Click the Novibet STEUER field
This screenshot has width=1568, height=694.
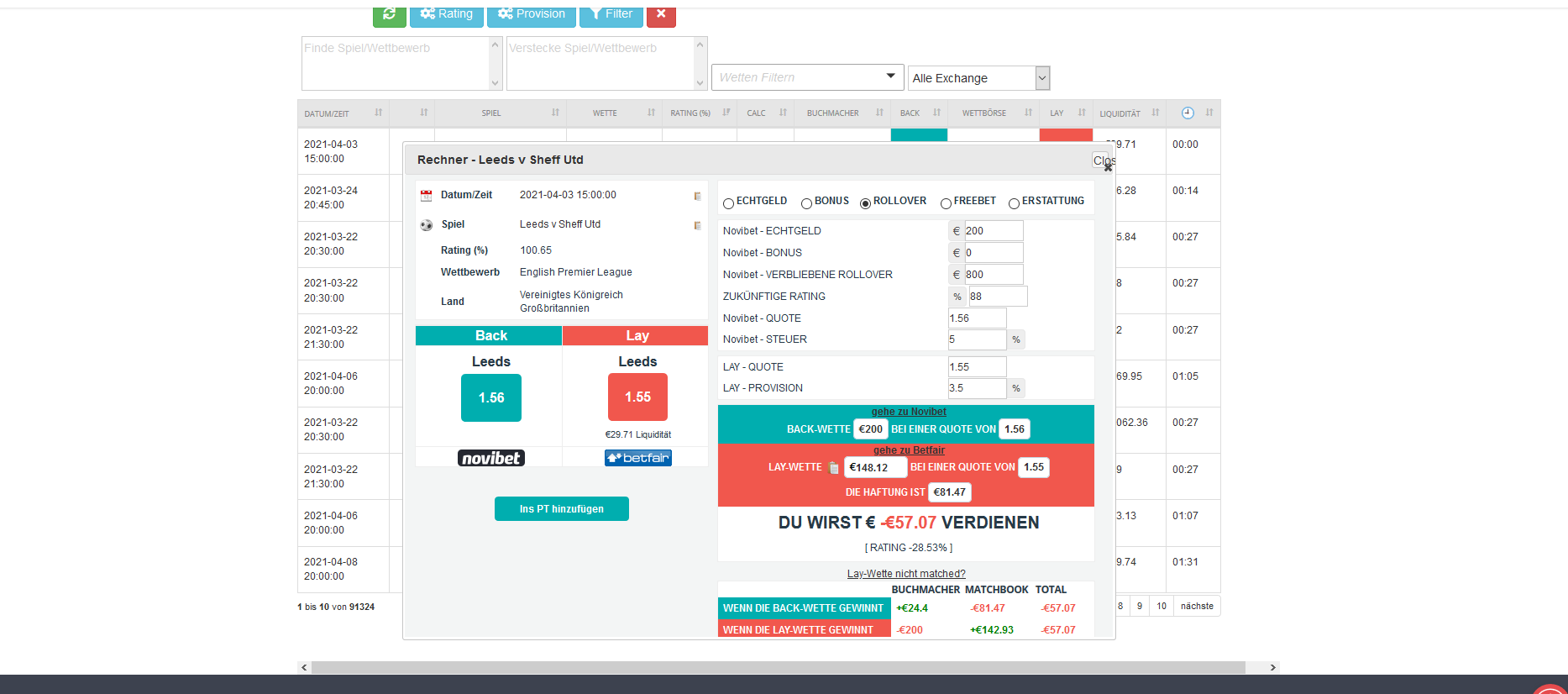tap(977, 339)
